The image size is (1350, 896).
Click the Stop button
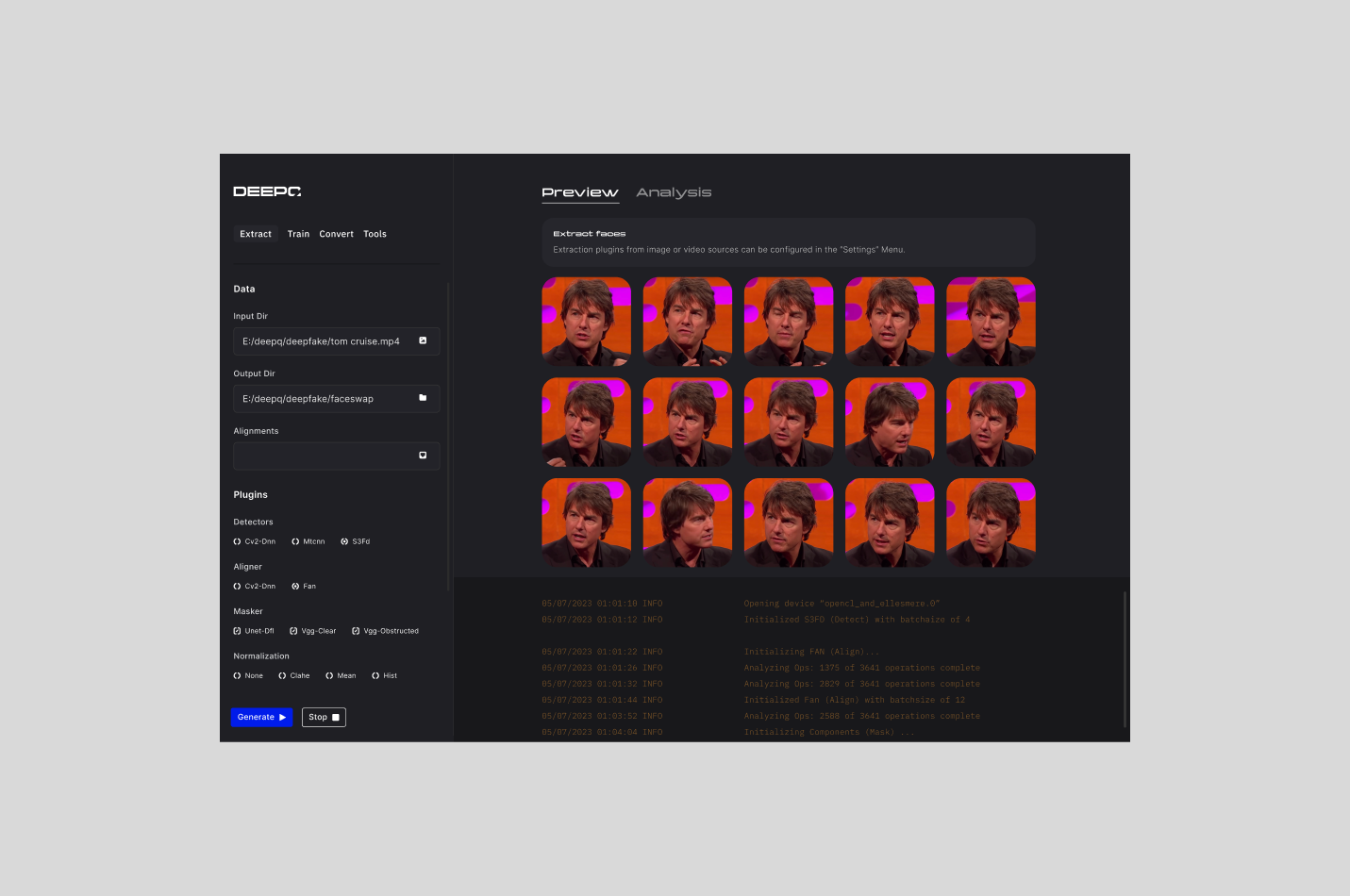(324, 718)
